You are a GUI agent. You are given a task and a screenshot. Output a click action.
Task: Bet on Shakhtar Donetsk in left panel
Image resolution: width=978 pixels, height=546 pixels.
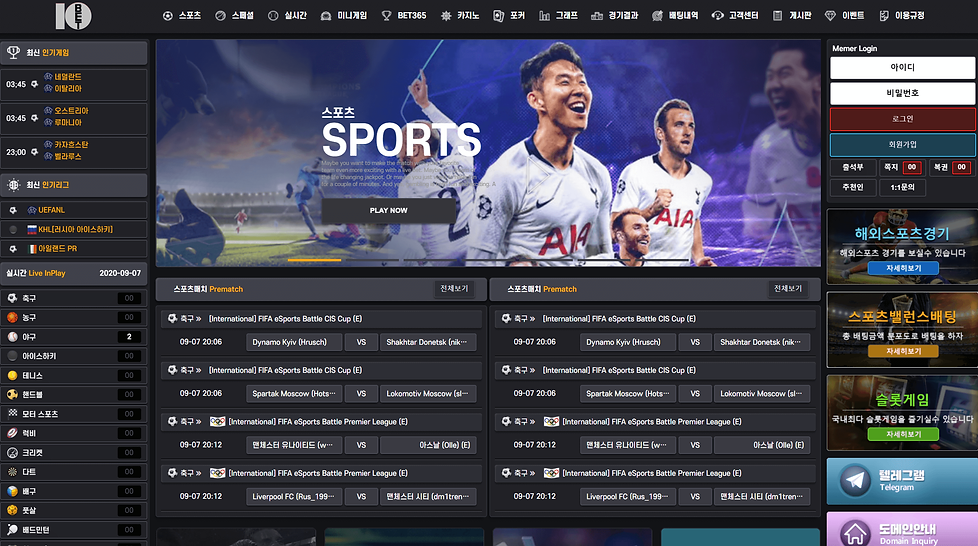428,342
